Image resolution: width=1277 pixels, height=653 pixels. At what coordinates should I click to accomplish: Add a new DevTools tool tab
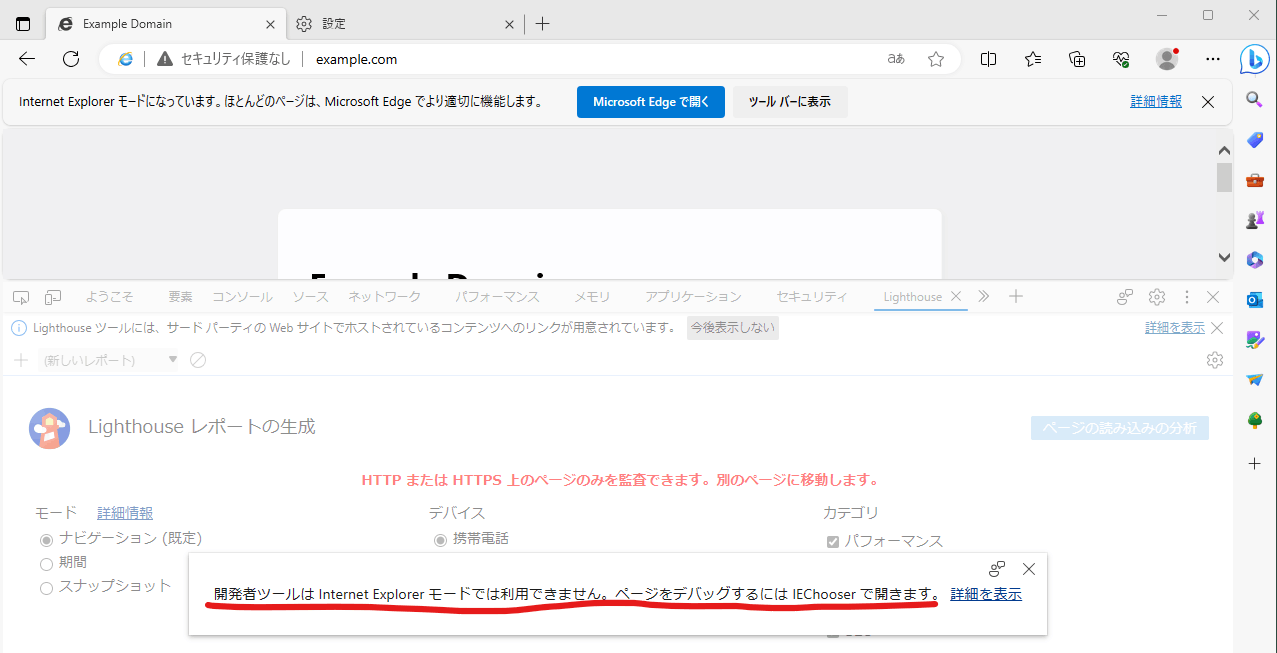click(1016, 297)
